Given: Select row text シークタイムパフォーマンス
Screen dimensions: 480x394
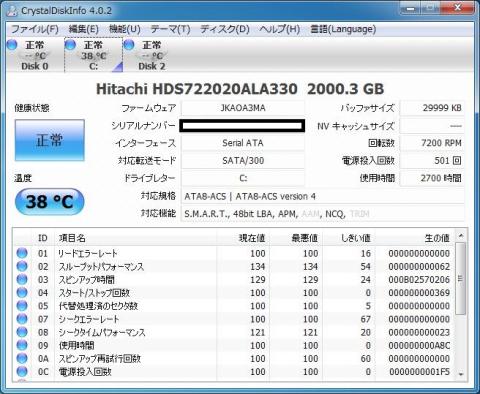Looking at the screenshot, I should pyautogui.click(x=102, y=332).
